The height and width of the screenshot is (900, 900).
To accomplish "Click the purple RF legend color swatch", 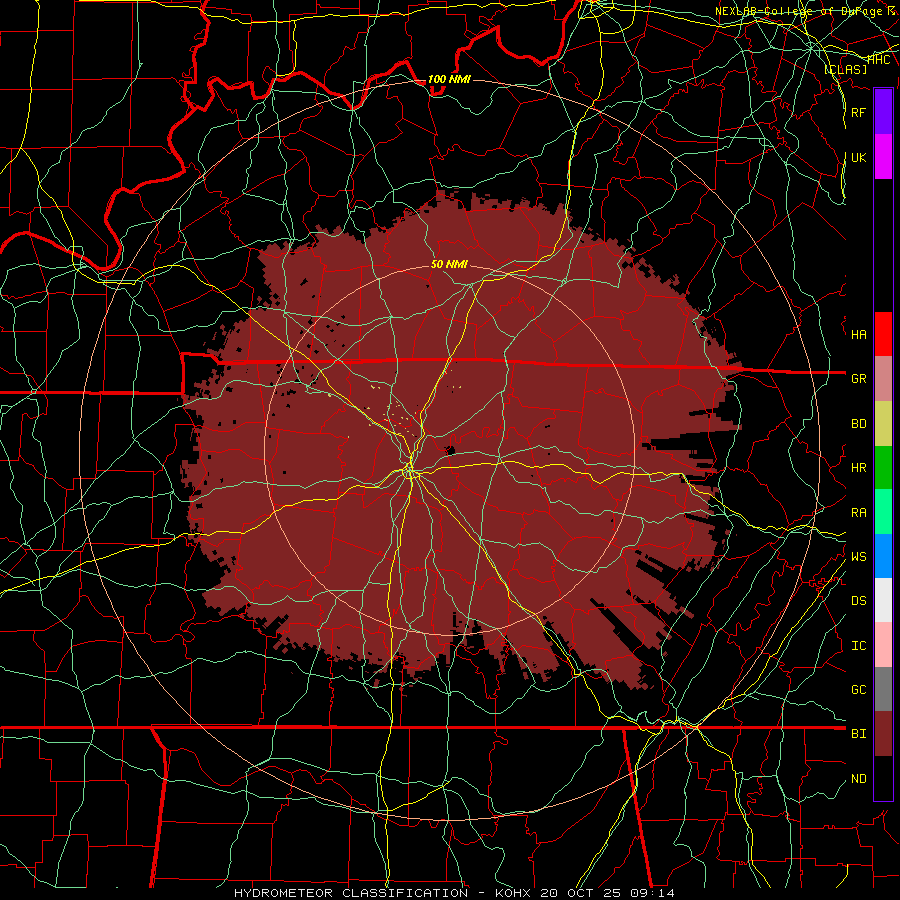I will point(883,112).
